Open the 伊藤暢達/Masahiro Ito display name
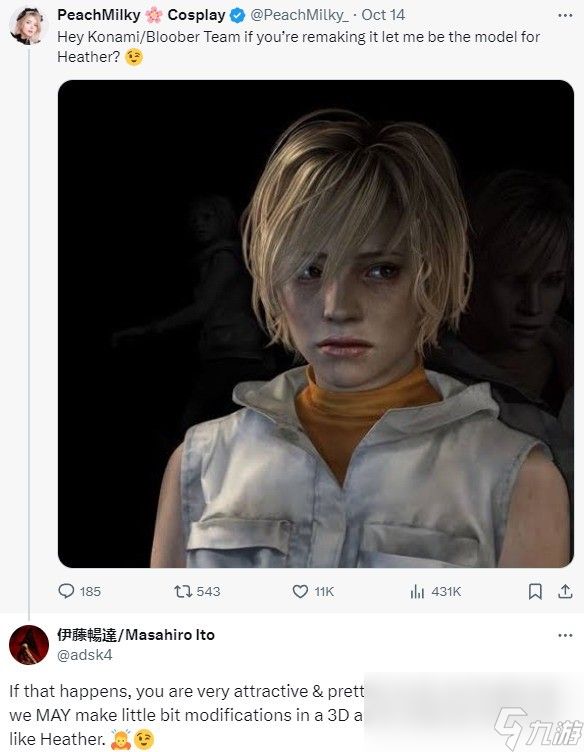 [x=136, y=635]
